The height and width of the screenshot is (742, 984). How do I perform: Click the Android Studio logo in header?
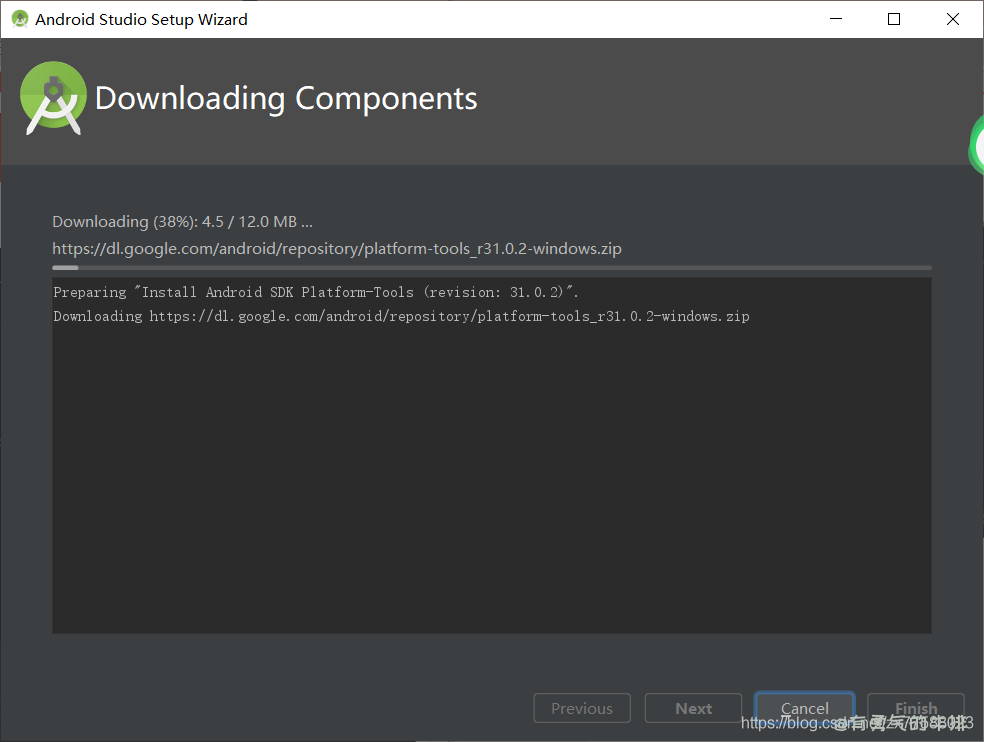[53, 98]
